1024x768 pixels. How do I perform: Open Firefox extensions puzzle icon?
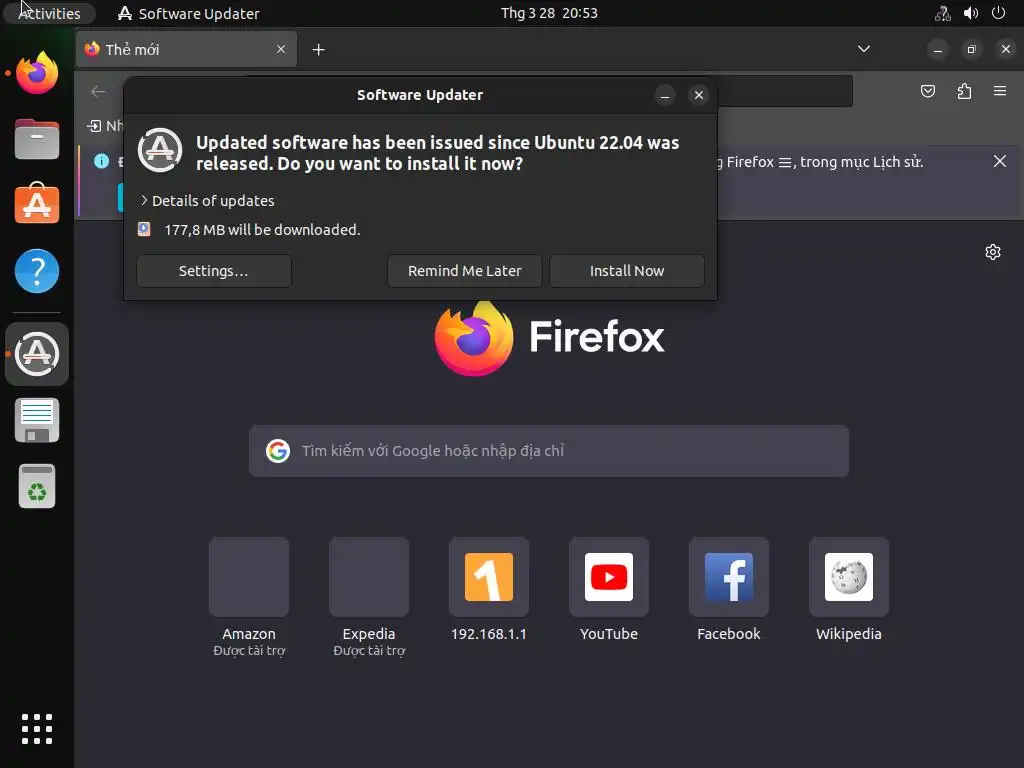pos(964,91)
